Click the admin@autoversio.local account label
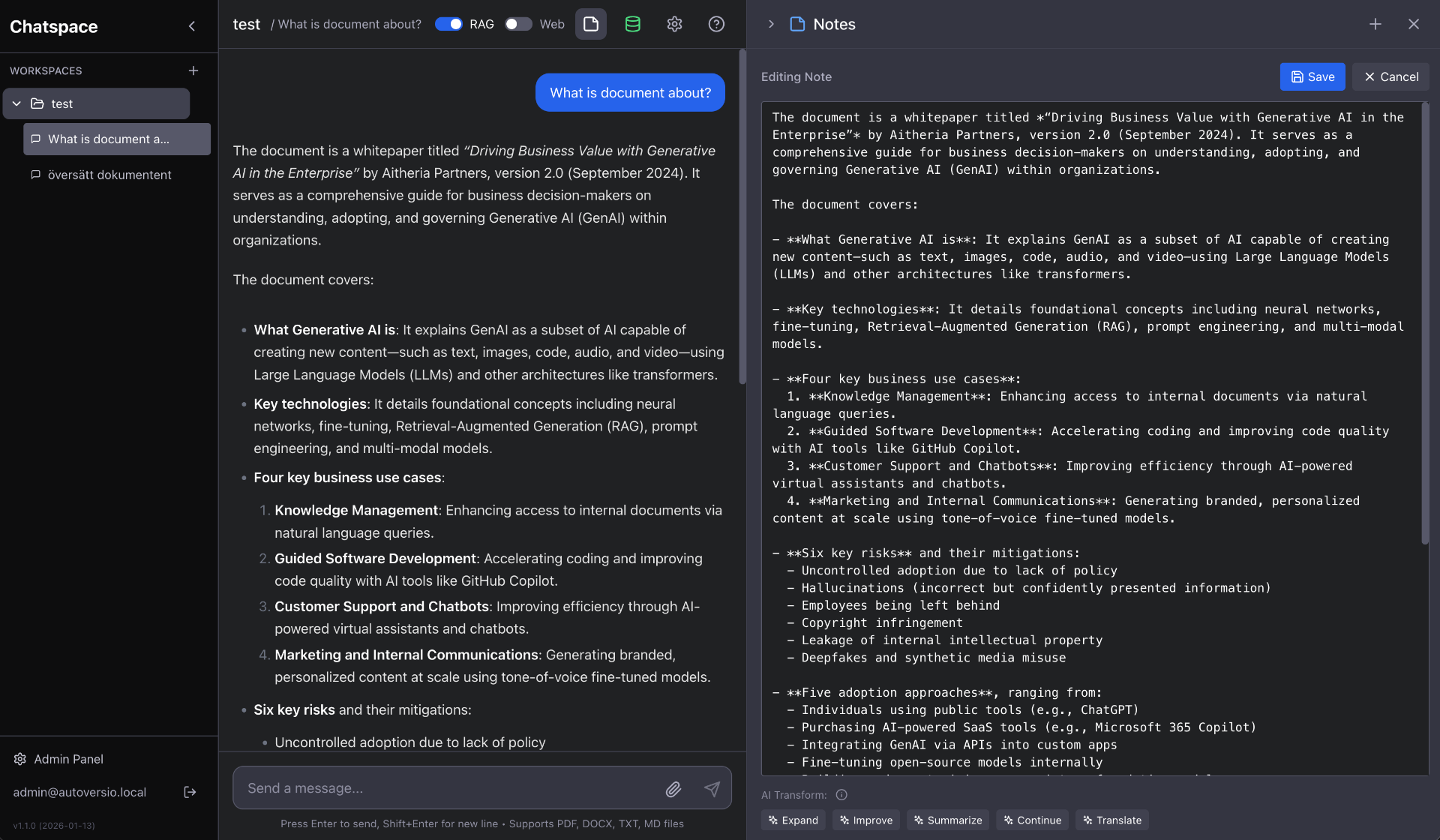 [x=79, y=792]
